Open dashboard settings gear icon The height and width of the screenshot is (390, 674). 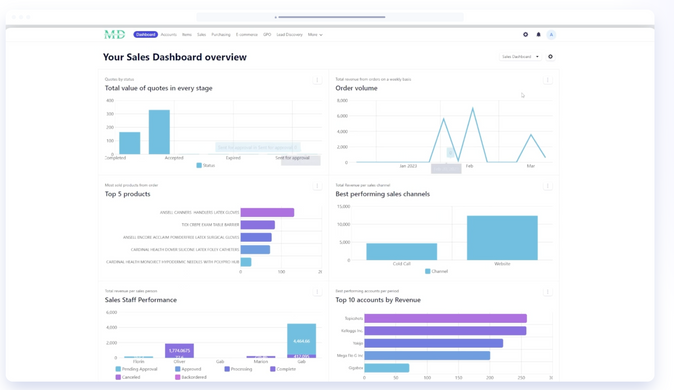point(550,57)
